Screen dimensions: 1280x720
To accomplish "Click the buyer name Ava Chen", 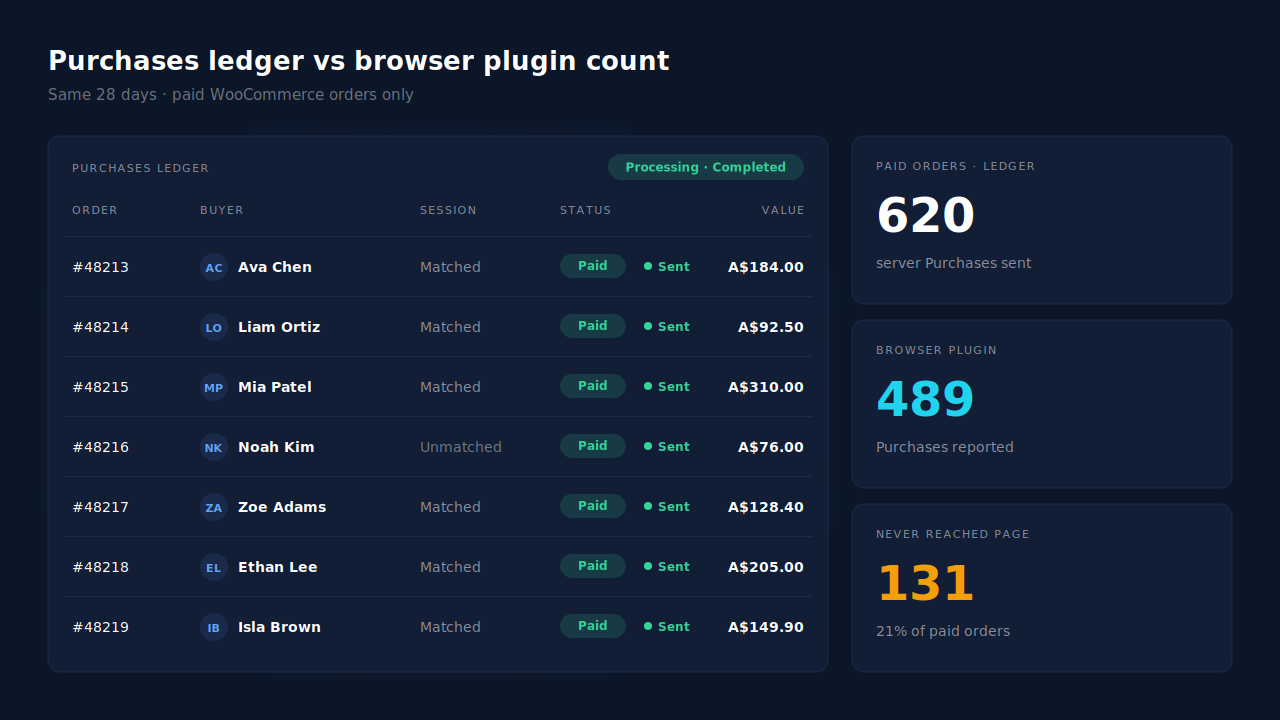I will point(275,267).
